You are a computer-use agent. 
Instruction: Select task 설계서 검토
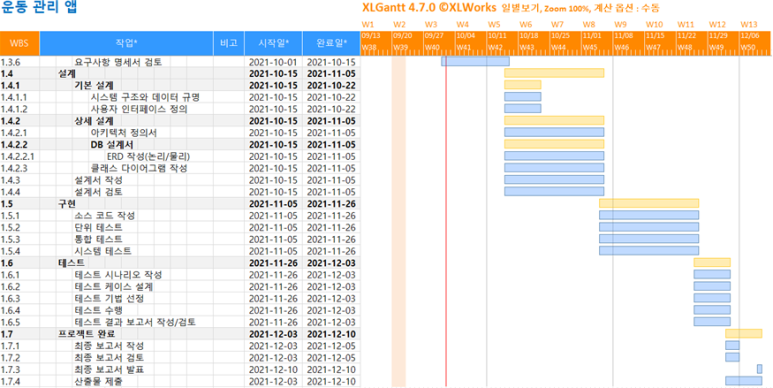[x=98, y=192]
